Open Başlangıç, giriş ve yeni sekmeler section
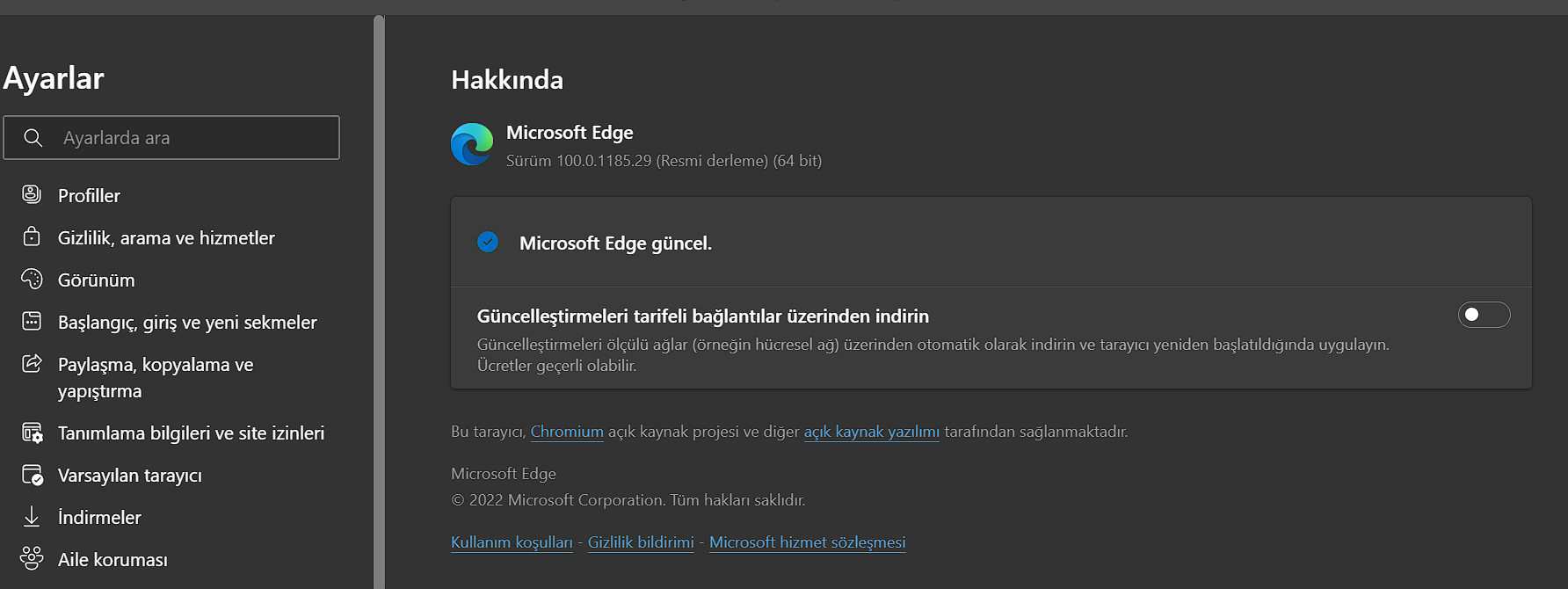This screenshot has height=589, width=1568. tap(32, 321)
